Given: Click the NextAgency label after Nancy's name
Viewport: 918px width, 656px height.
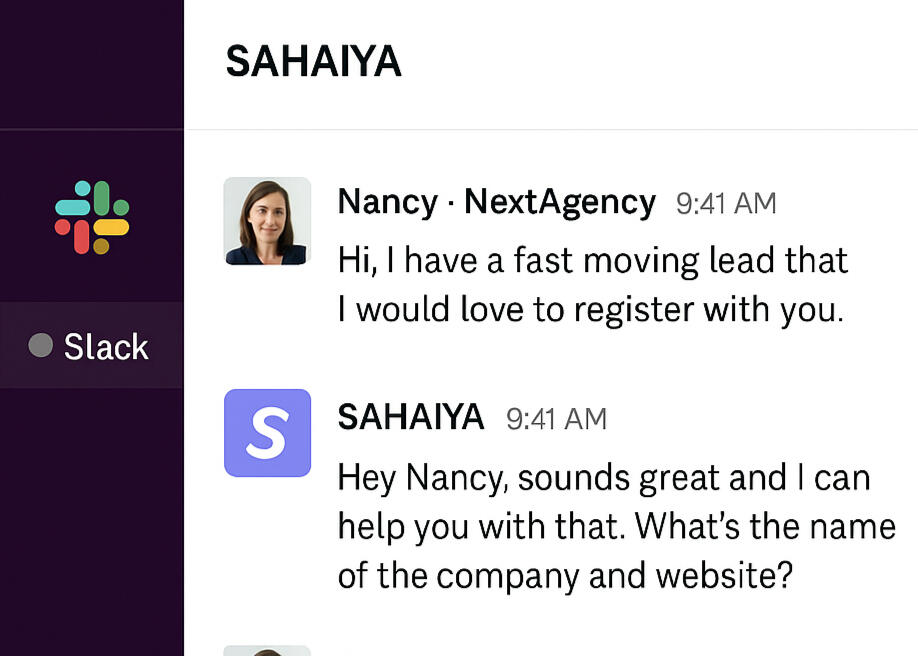Looking at the screenshot, I should pyautogui.click(x=560, y=202).
